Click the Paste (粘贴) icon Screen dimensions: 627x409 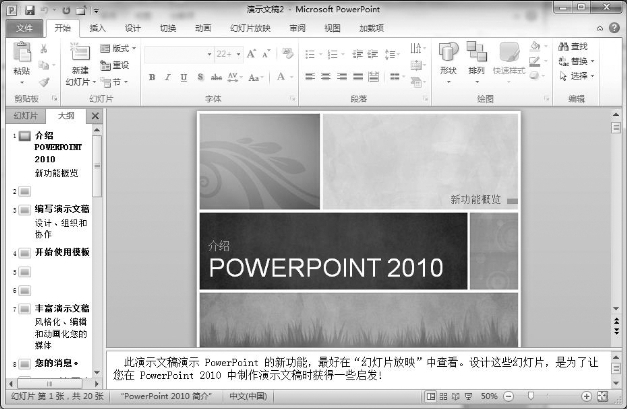[22, 52]
